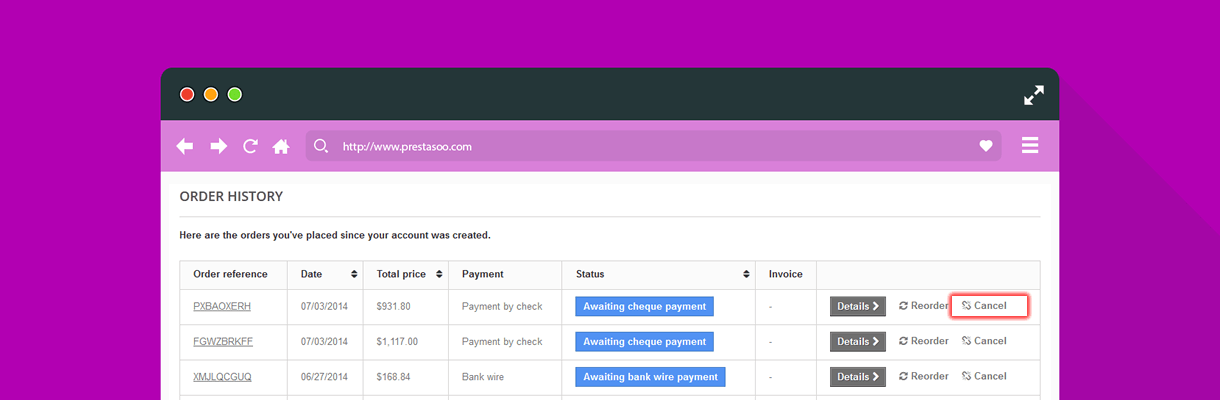Click the Invoice column header
Image resolution: width=1220 pixels, height=400 pixels.
(x=786, y=274)
